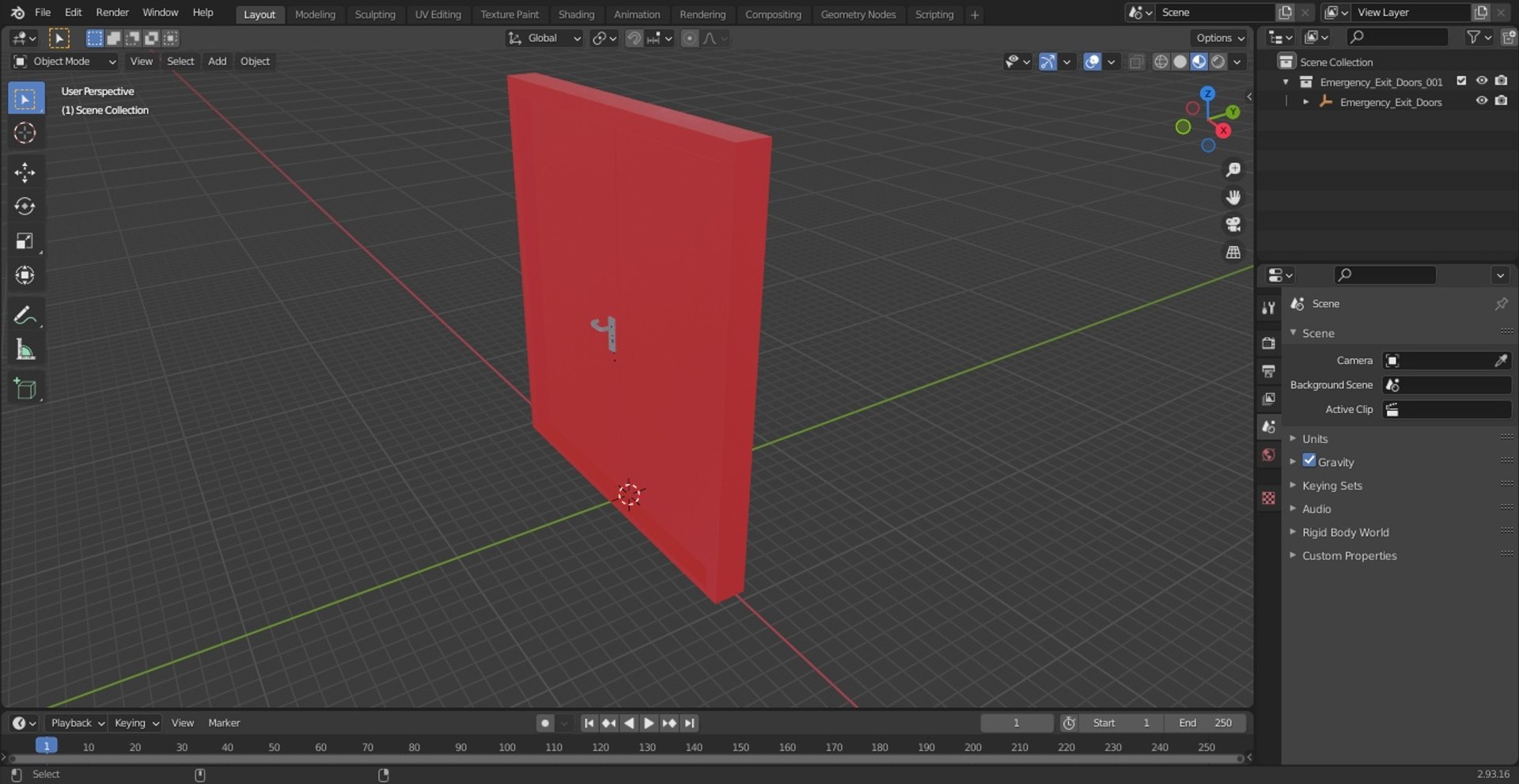Switch perspective/orthographic with the grid icon
The height and width of the screenshot is (784, 1519).
[x=1233, y=252]
